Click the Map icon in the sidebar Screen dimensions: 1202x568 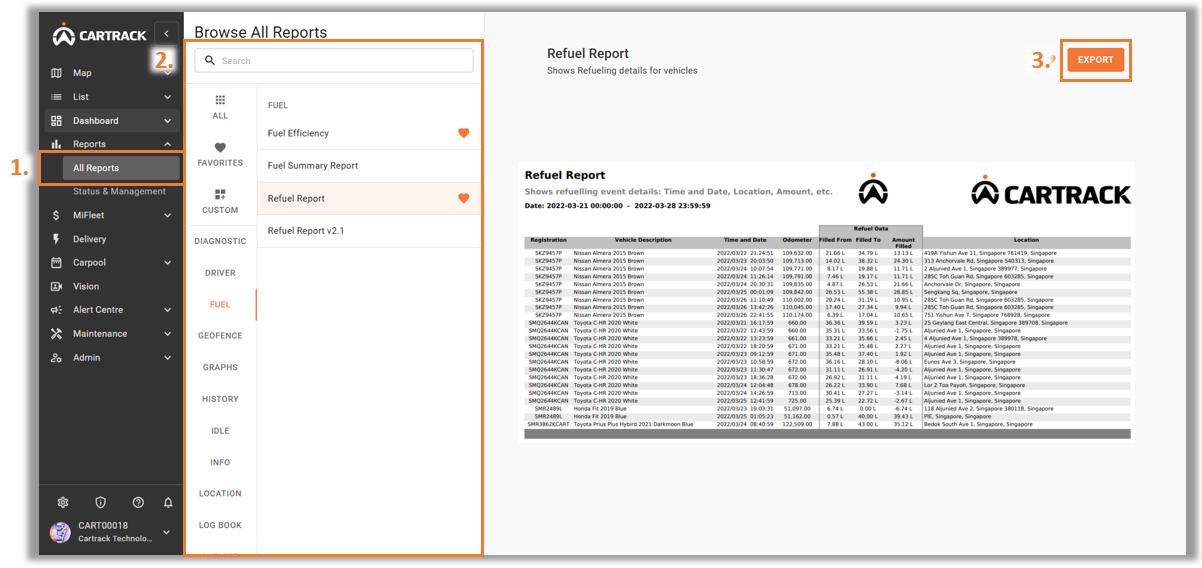(x=57, y=73)
